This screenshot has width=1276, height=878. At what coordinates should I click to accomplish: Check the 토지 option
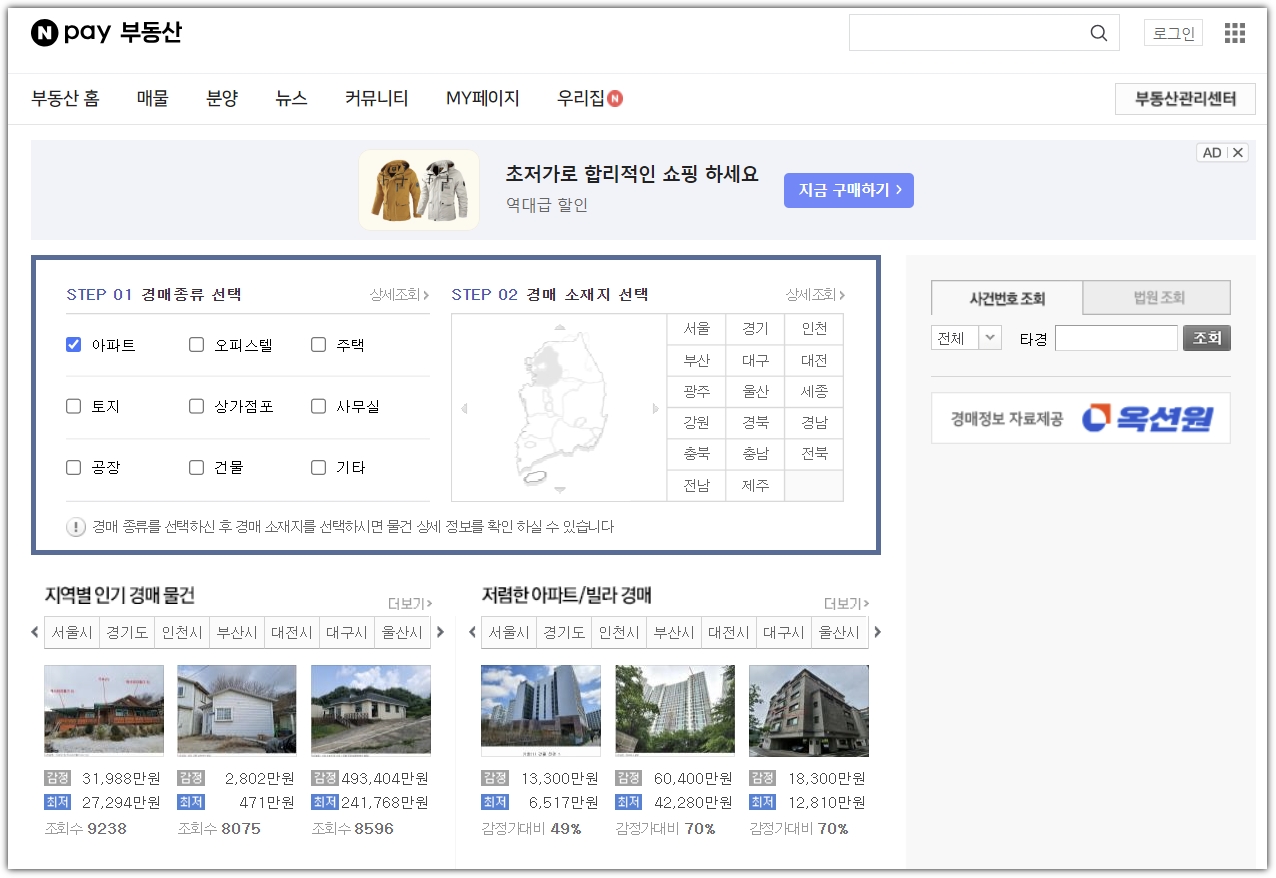tap(72, 405)
